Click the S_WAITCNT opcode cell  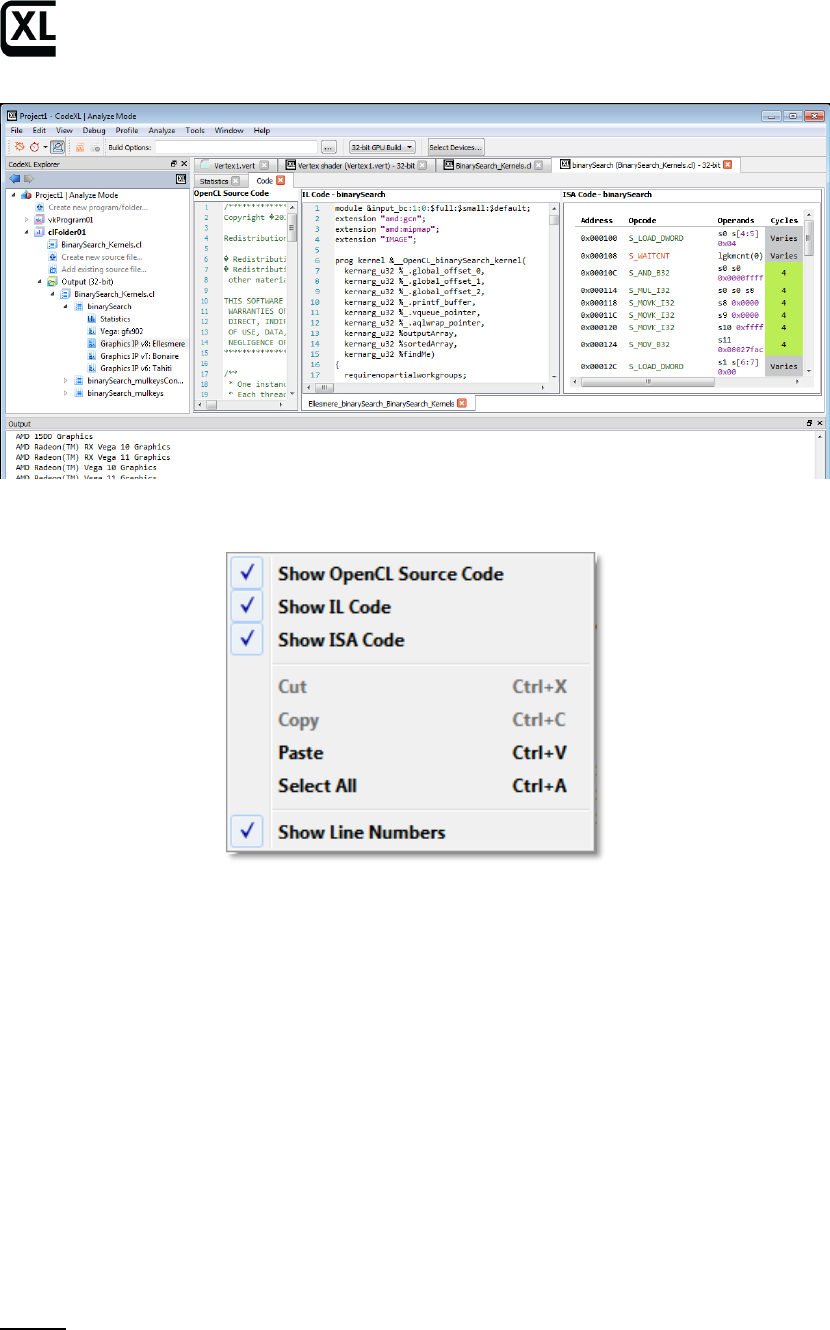click(x=649, y=256)
